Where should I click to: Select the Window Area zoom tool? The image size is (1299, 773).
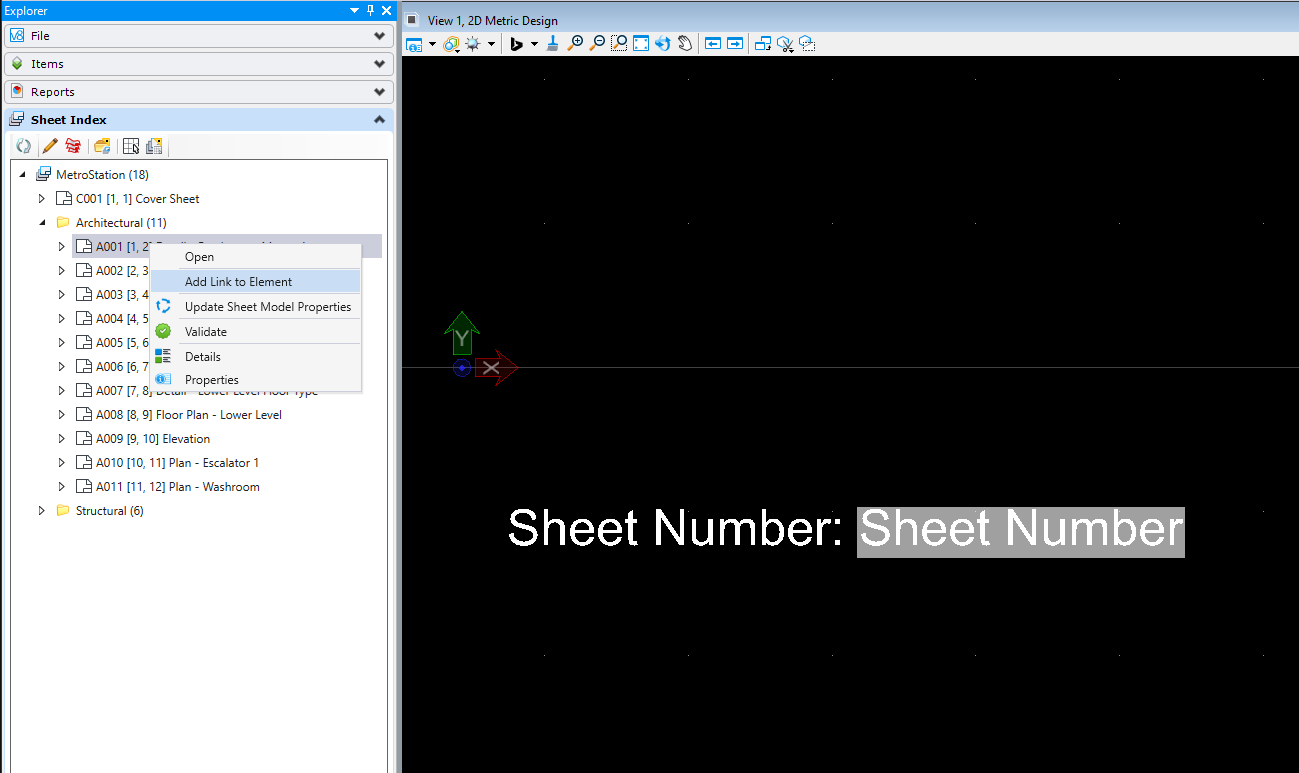point(619,44)
